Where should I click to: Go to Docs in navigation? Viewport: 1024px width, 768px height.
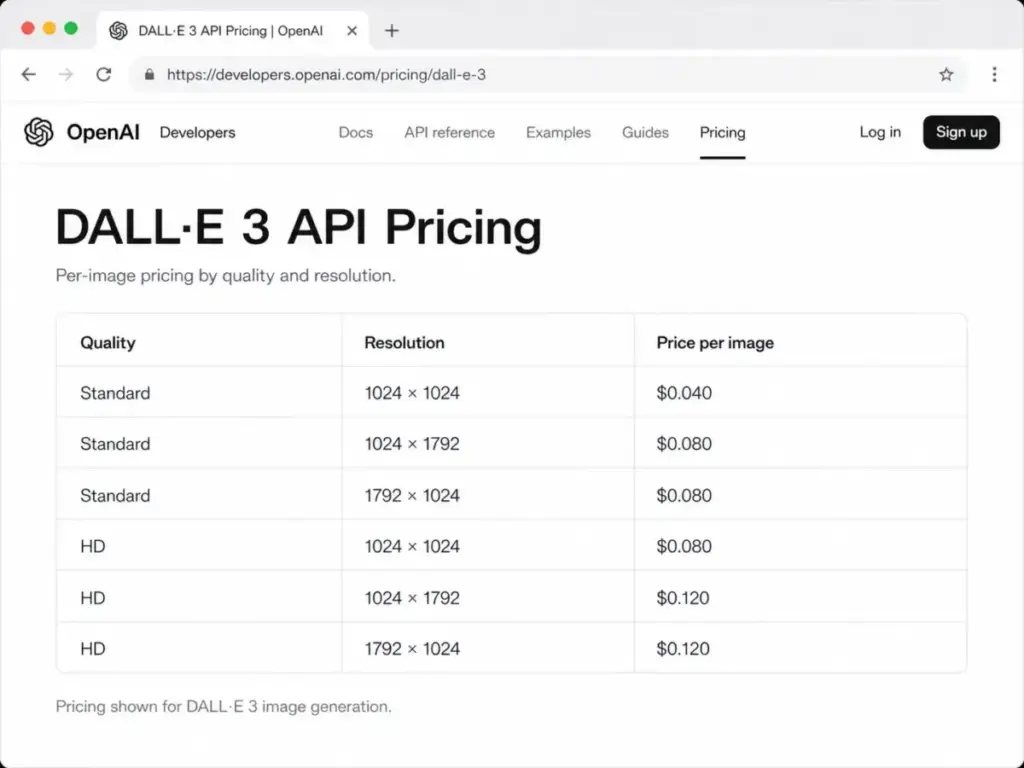[356, 133]
